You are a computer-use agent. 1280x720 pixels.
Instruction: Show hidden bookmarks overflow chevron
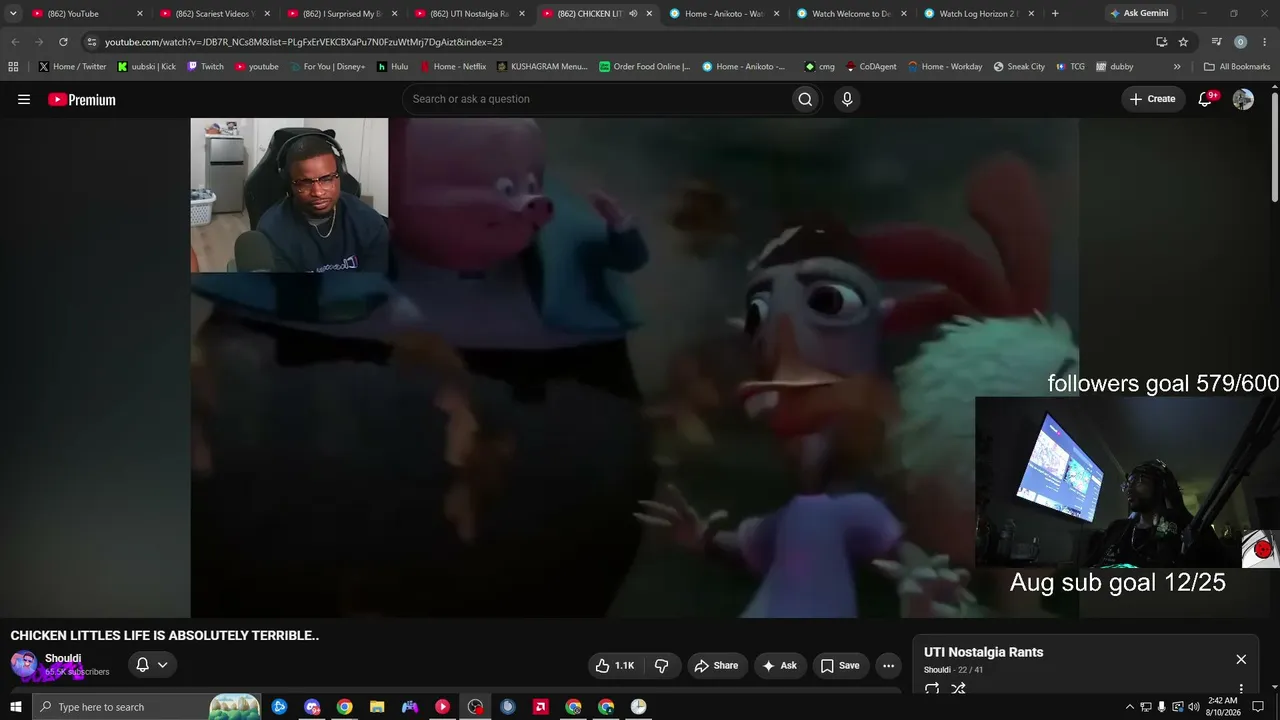pos(1177,67)
